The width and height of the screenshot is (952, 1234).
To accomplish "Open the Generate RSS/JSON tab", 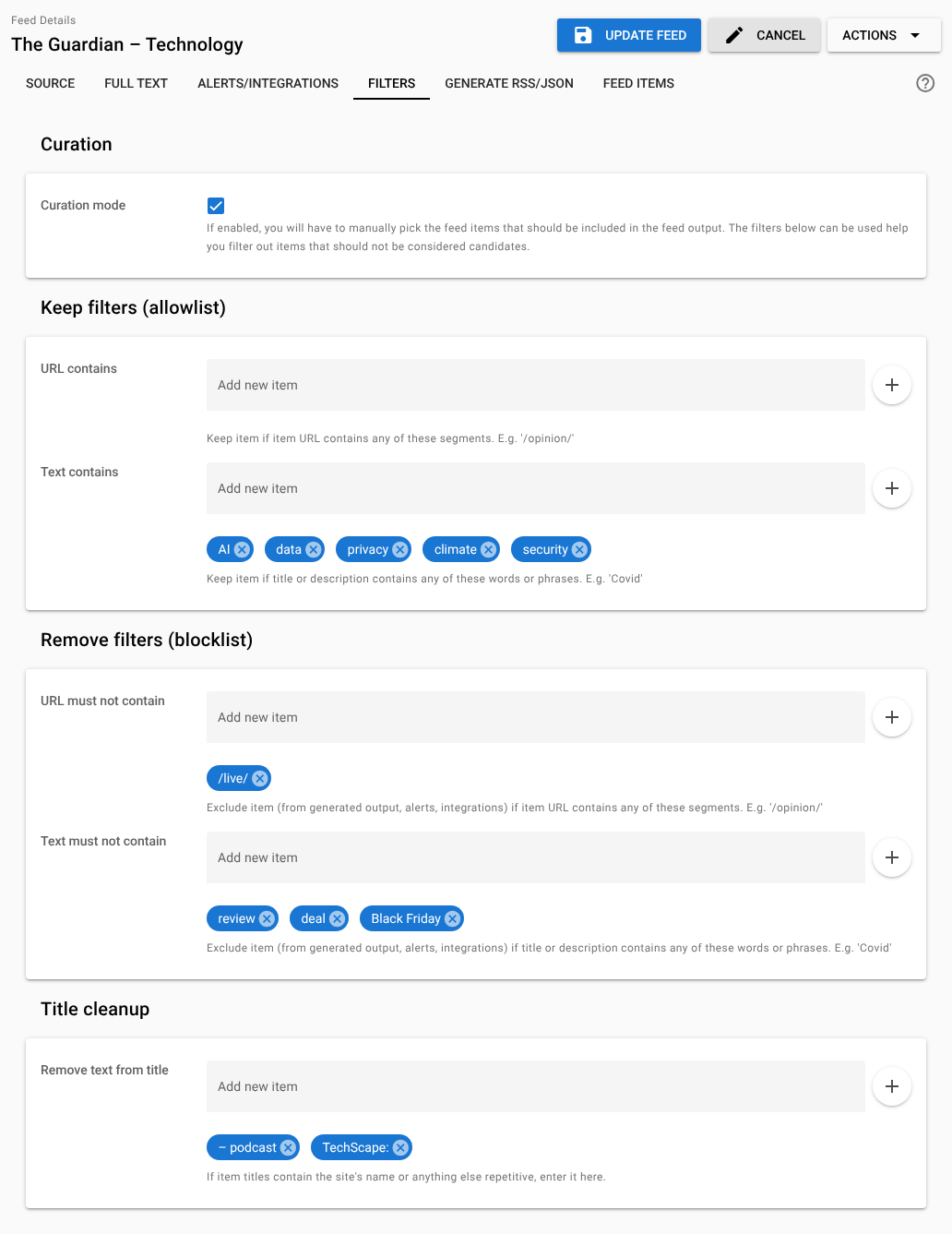I will [509, 83].
